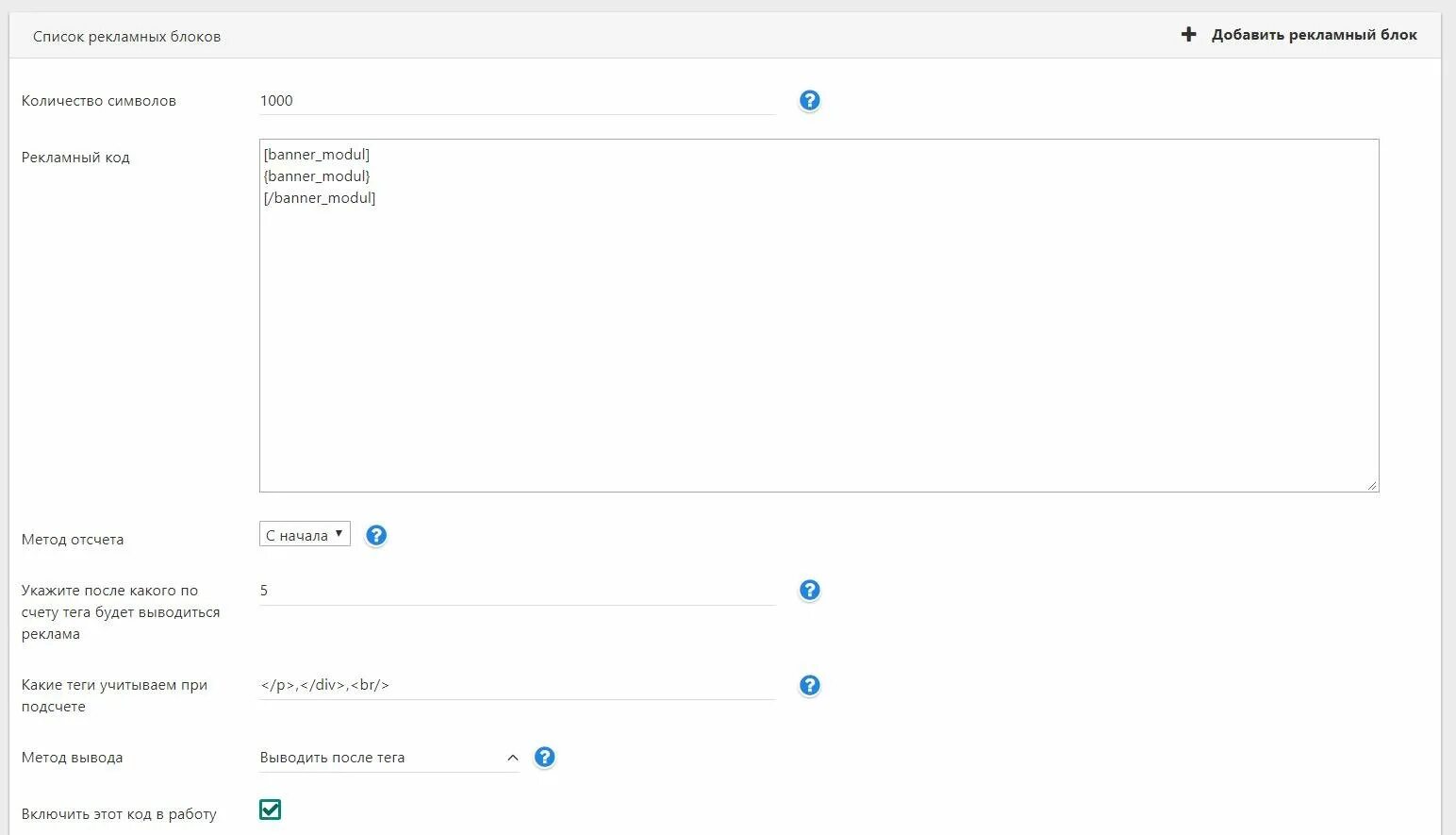Click the '[banner_modul]' line in the code area

click(317, 155)
